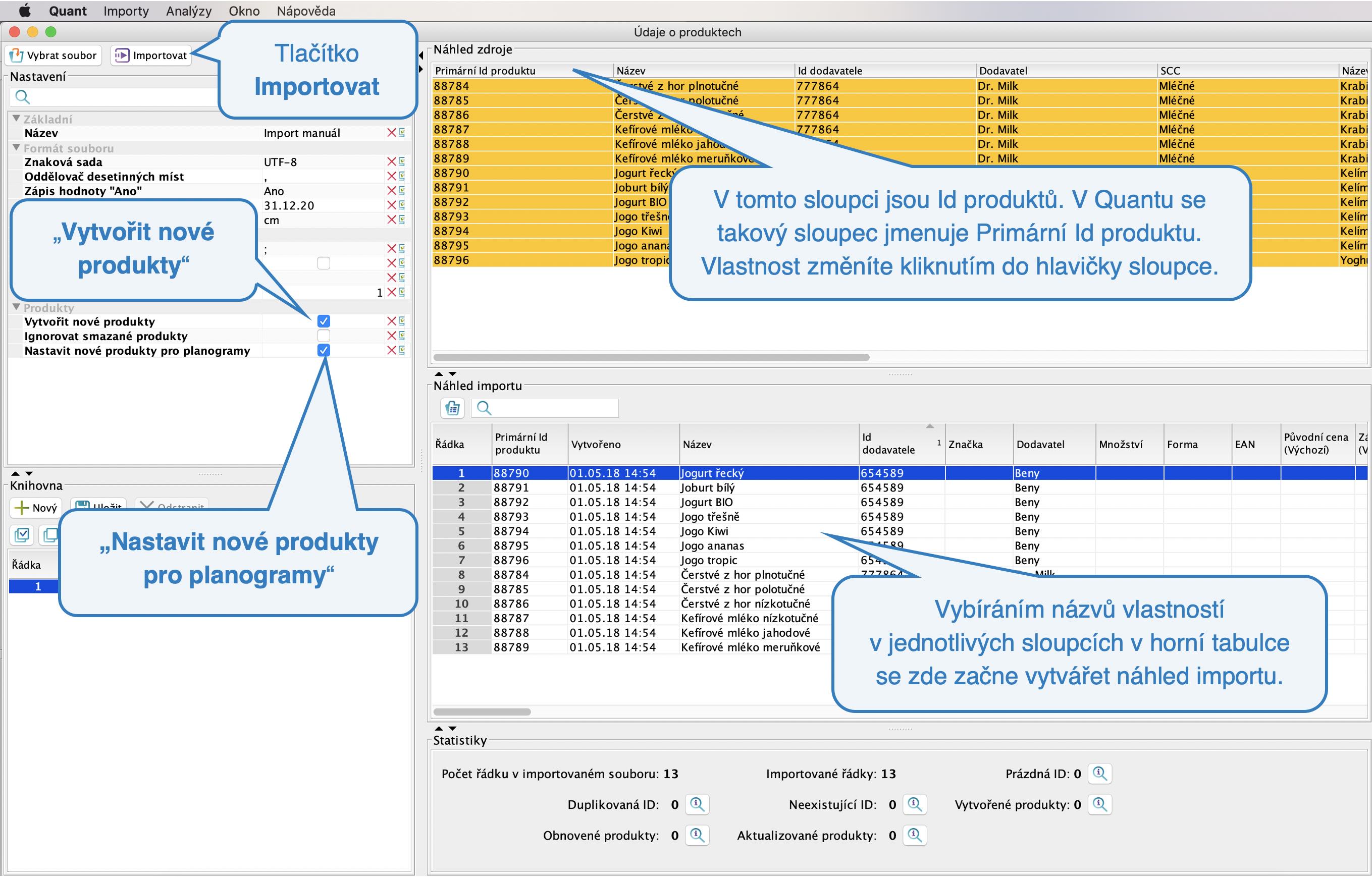This screenshot has height=877, width=1372.
Task: Click the Nastavení search field
Action: pyautogui.click(x=114, y=97)
